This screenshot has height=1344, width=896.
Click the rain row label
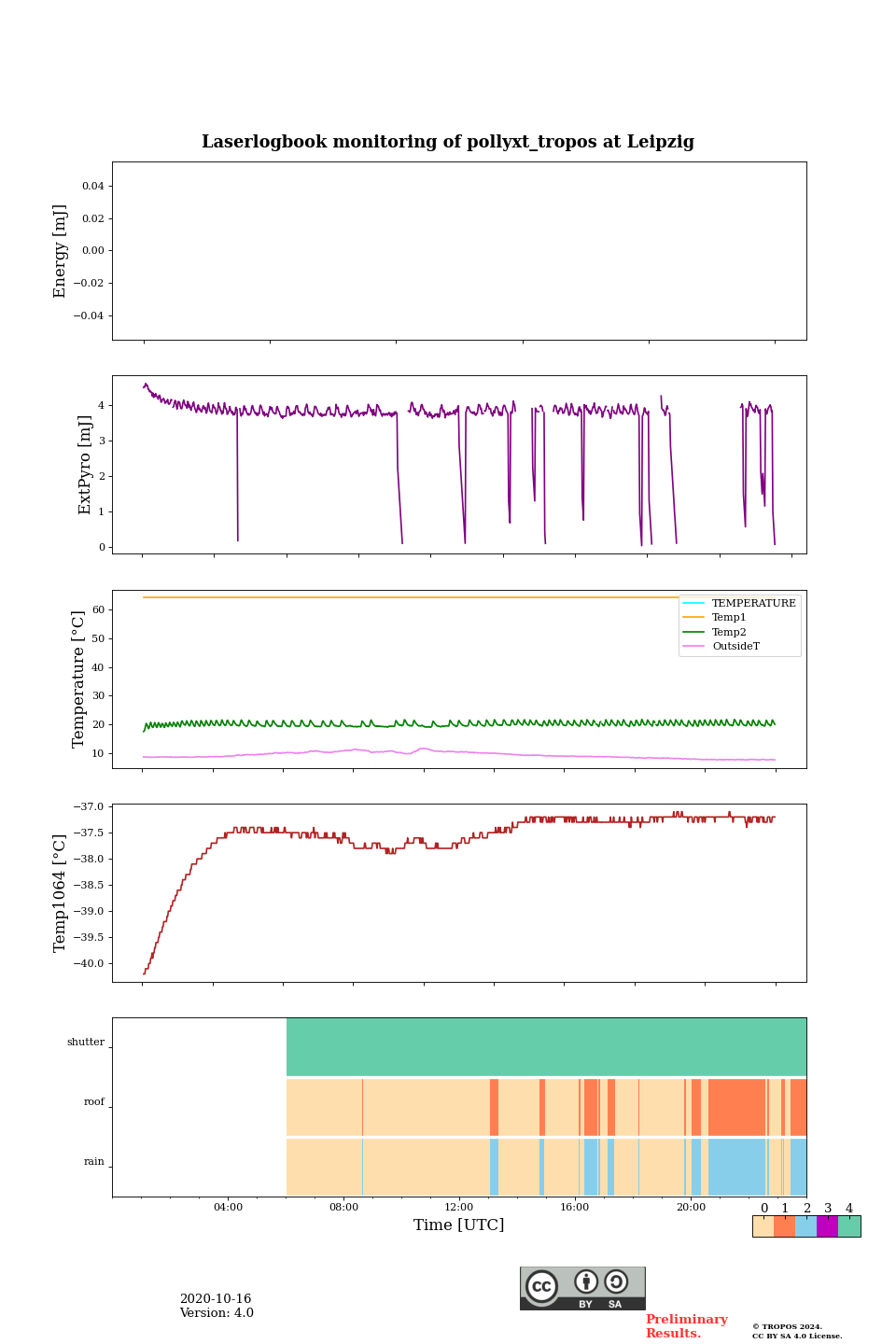pyautogui.click(x=94, y=1162)
